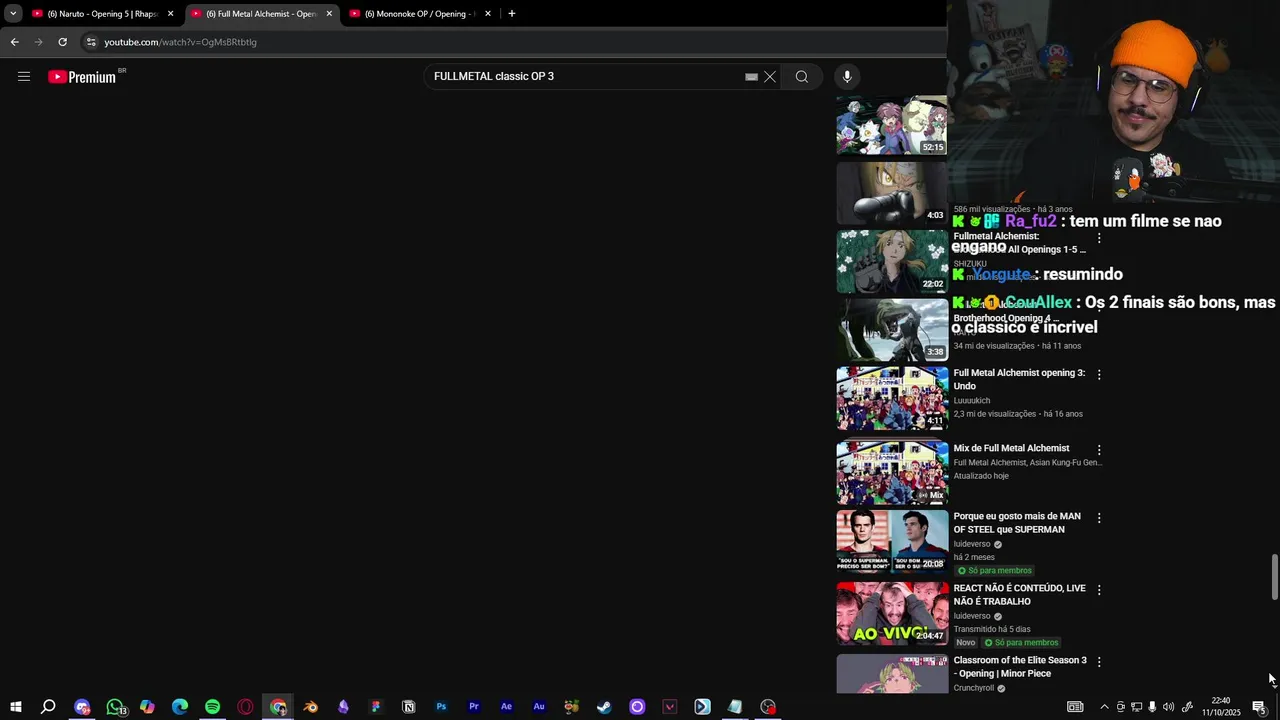
Task: Open 'Full Metal Alchemist opening 3: Undo' title
Action: click(x=1019, y=379)
